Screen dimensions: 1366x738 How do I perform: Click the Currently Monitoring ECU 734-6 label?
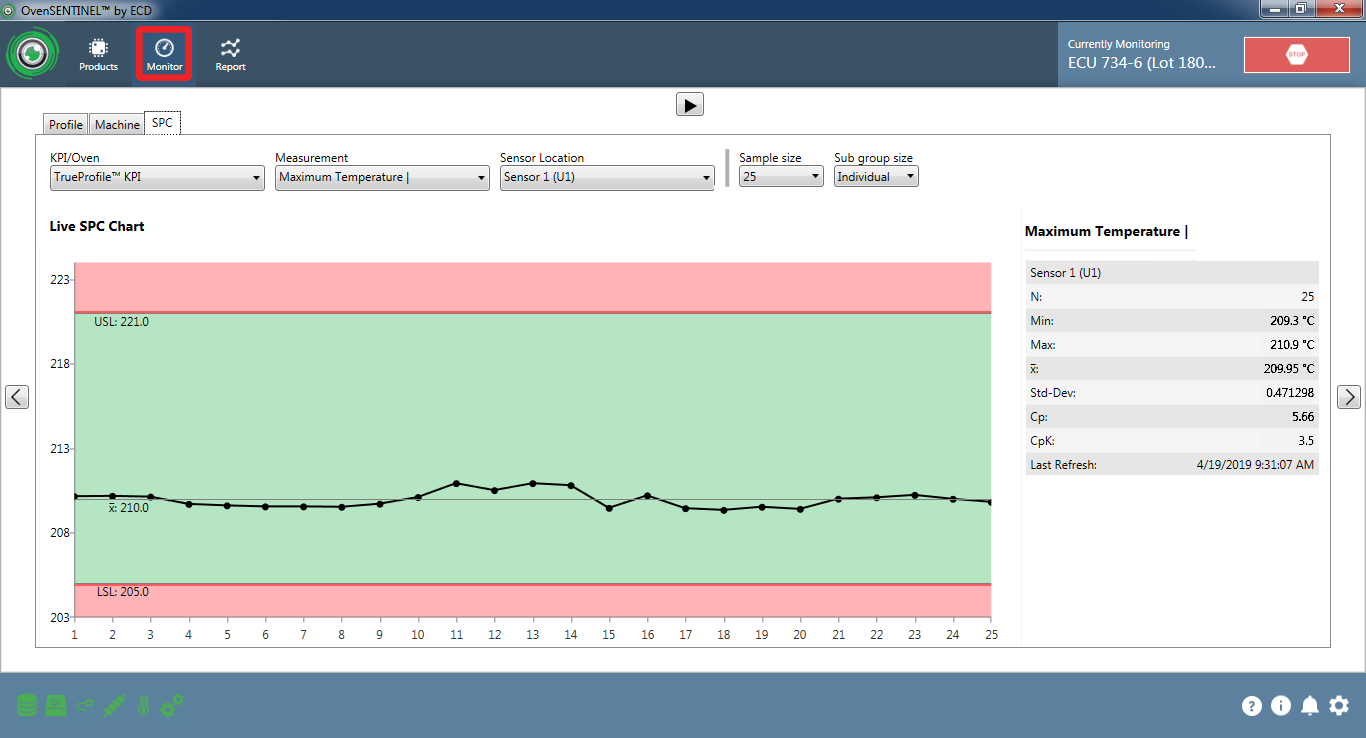(x=1142, y=55)
